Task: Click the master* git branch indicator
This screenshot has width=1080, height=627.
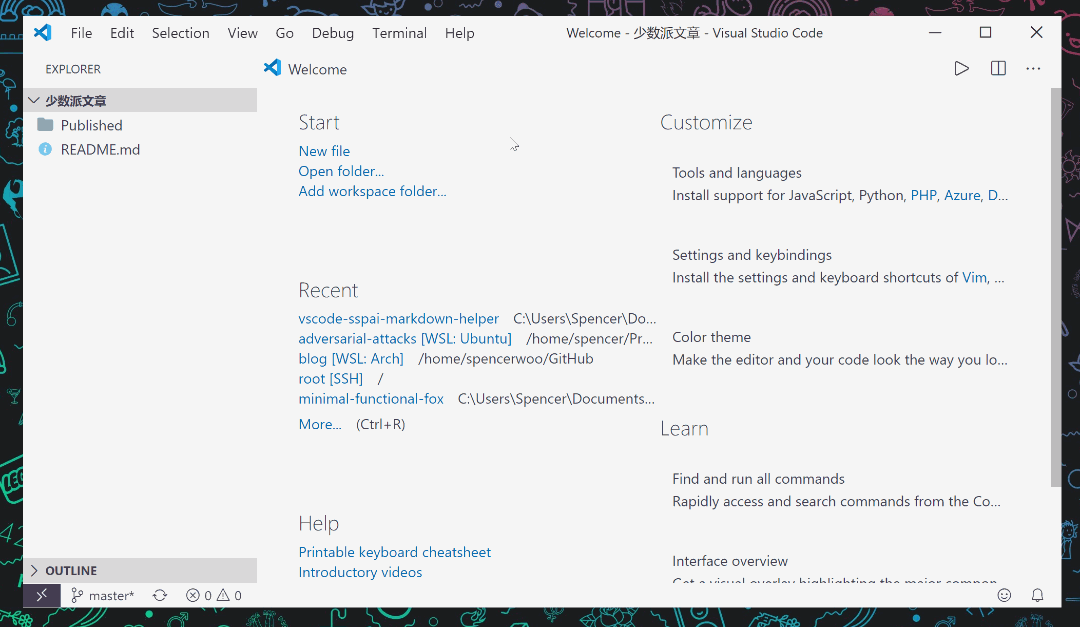Action: [103, 595]
